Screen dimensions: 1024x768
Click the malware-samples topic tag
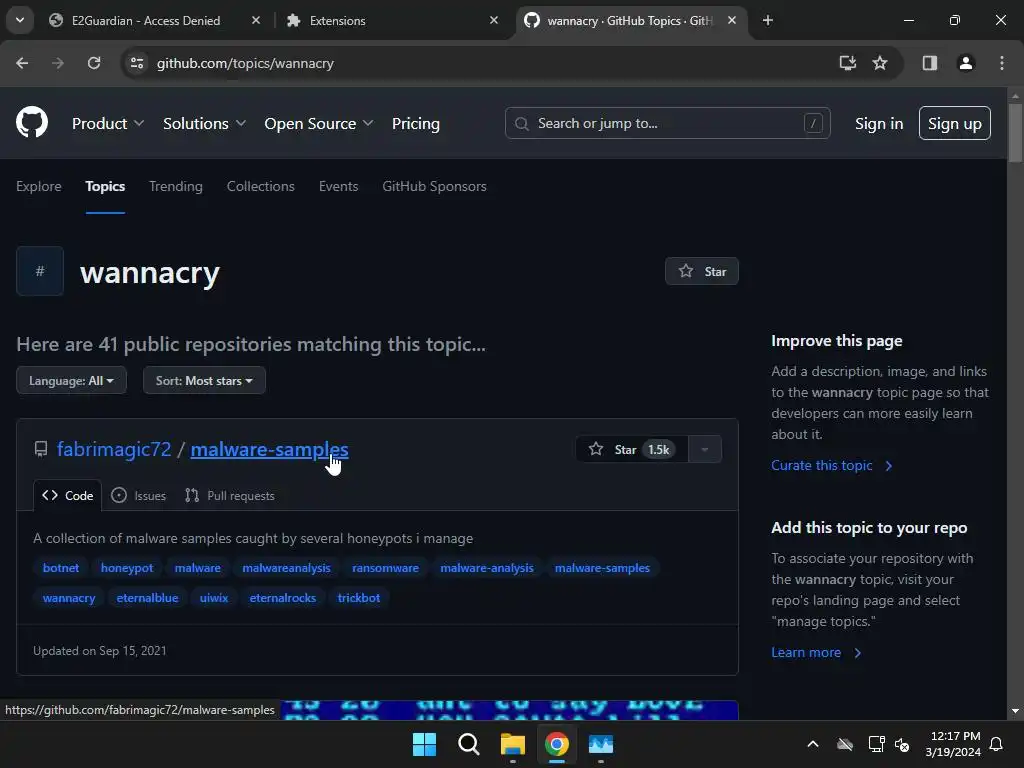click(x=602, y=568)
